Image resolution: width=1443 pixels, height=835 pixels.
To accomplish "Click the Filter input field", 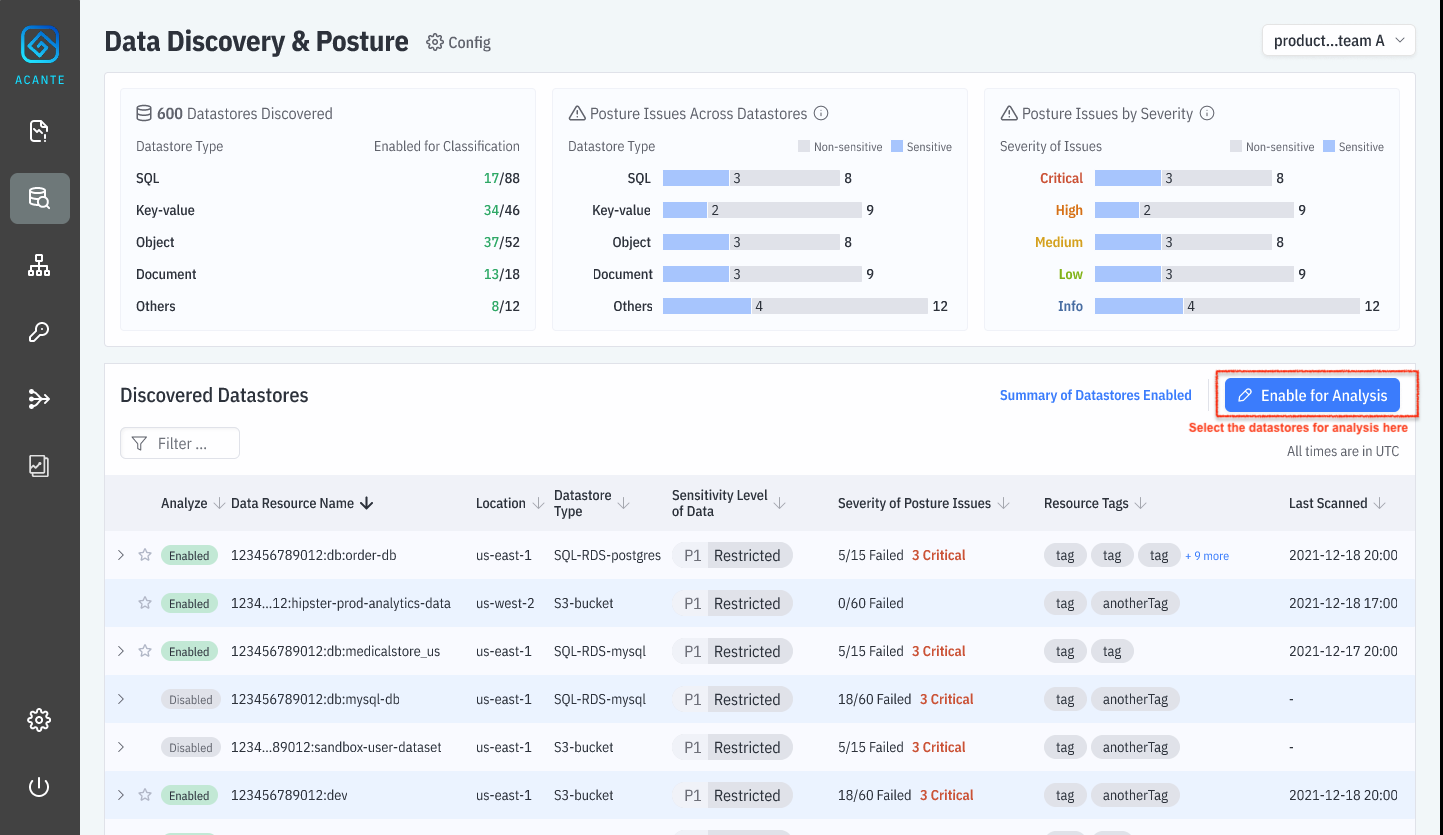I will (x=180, y=443).
